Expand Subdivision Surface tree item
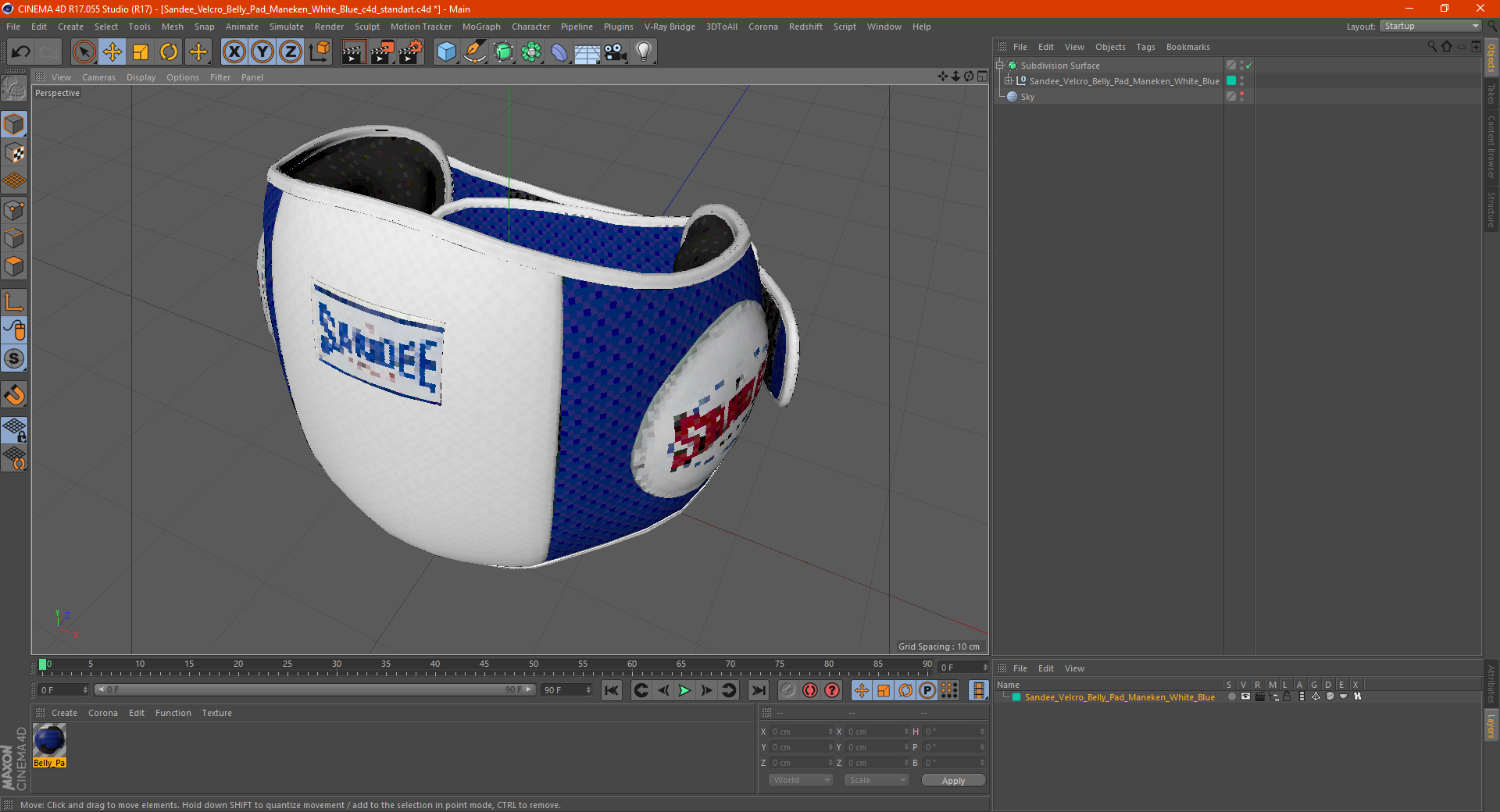Image resolution: width=1500 pixels, height=812 pixels. pos(999,66)
